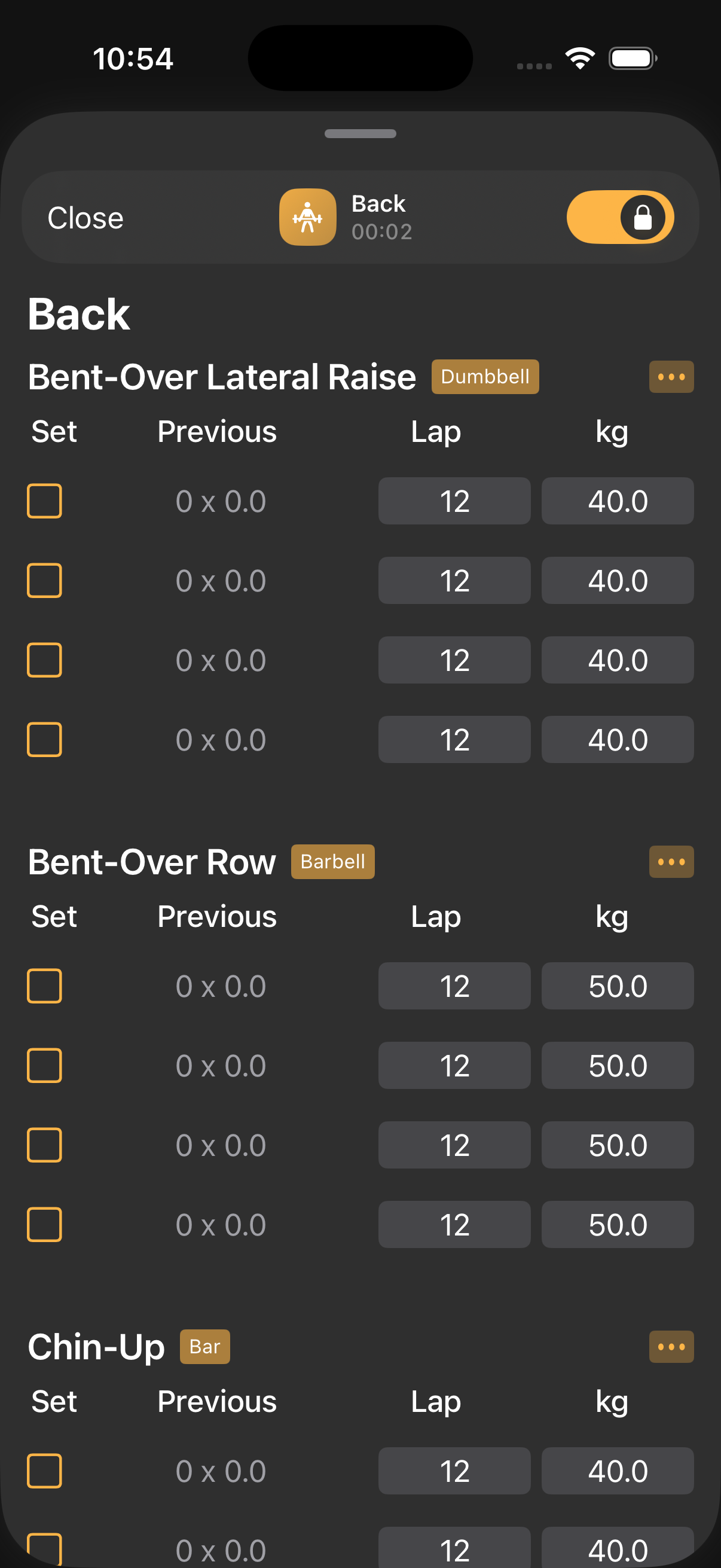Edit the 12 Lap field of first Lateral Raise set
Screen dimensions: 721x1568
click(454, 501)
